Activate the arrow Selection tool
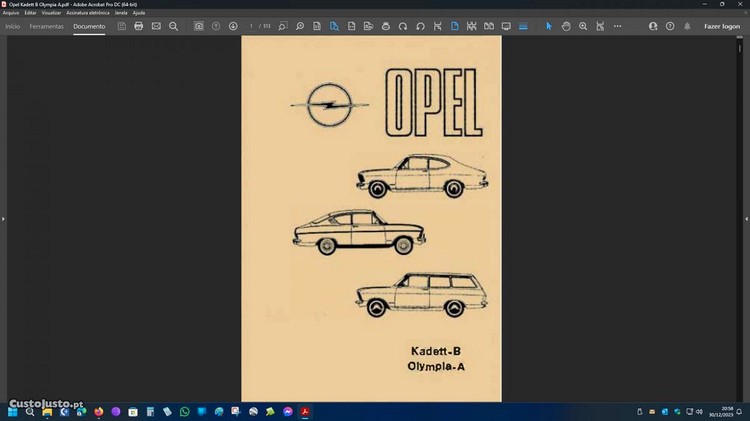This screenshot has width=750, height=421. pos(548,26)
